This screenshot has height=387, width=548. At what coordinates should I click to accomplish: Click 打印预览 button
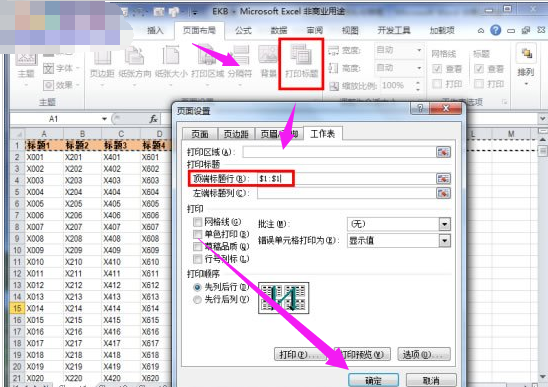(x=362, y=354)
